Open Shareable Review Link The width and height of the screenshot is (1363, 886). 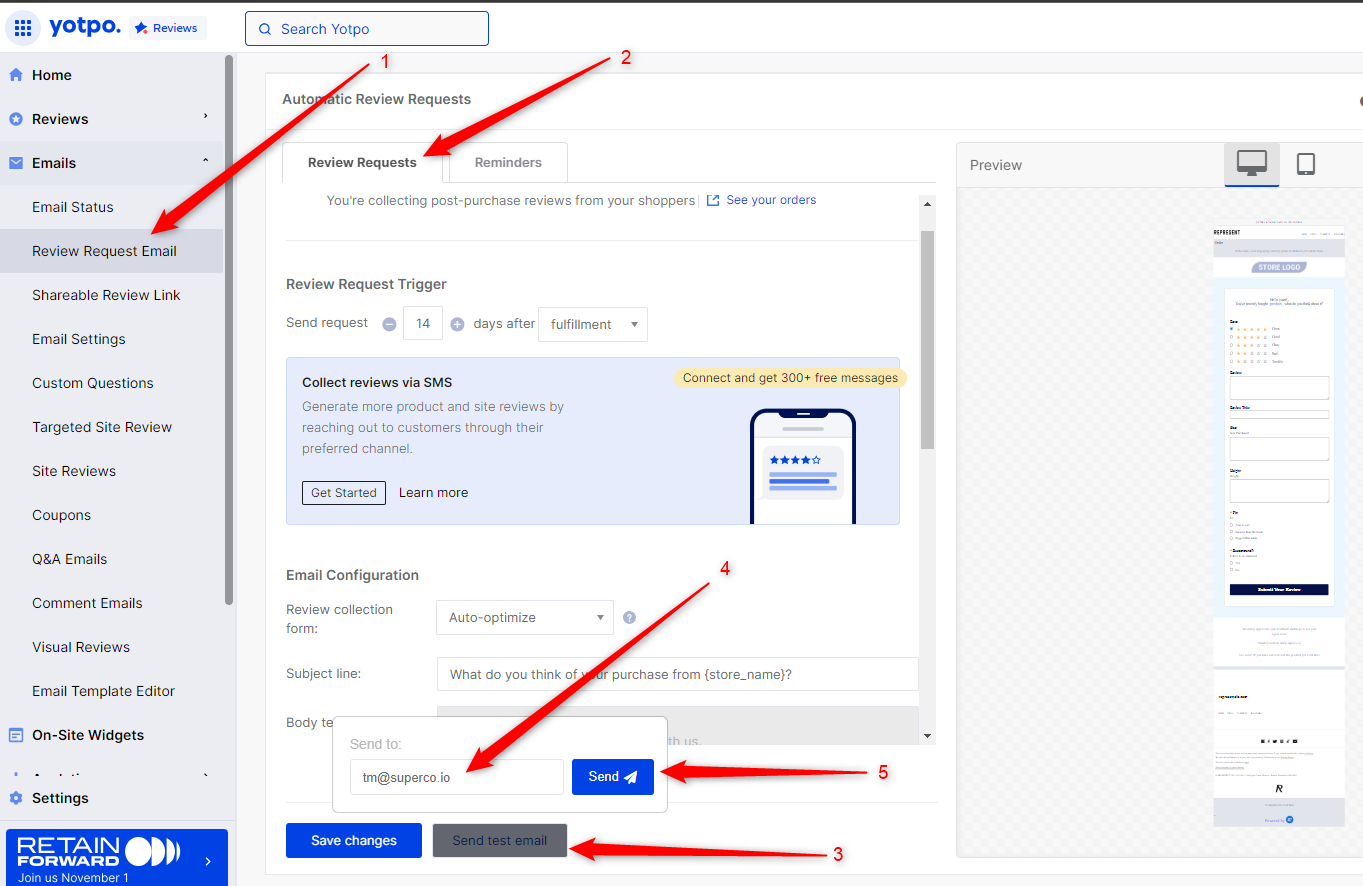tap(106, 295)
